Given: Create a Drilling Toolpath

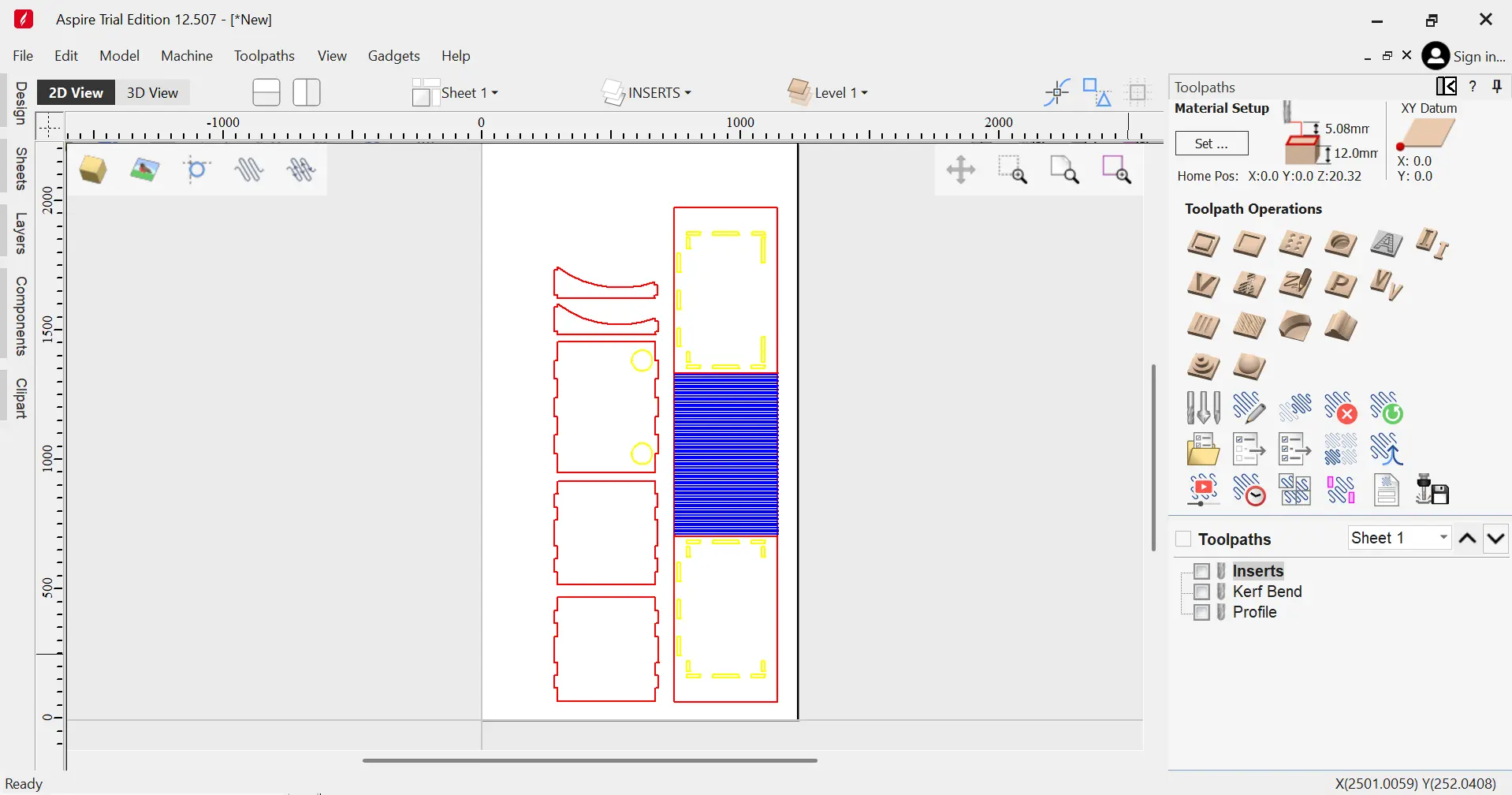Looking at the screenshot, I should (x=1294, y=244).
